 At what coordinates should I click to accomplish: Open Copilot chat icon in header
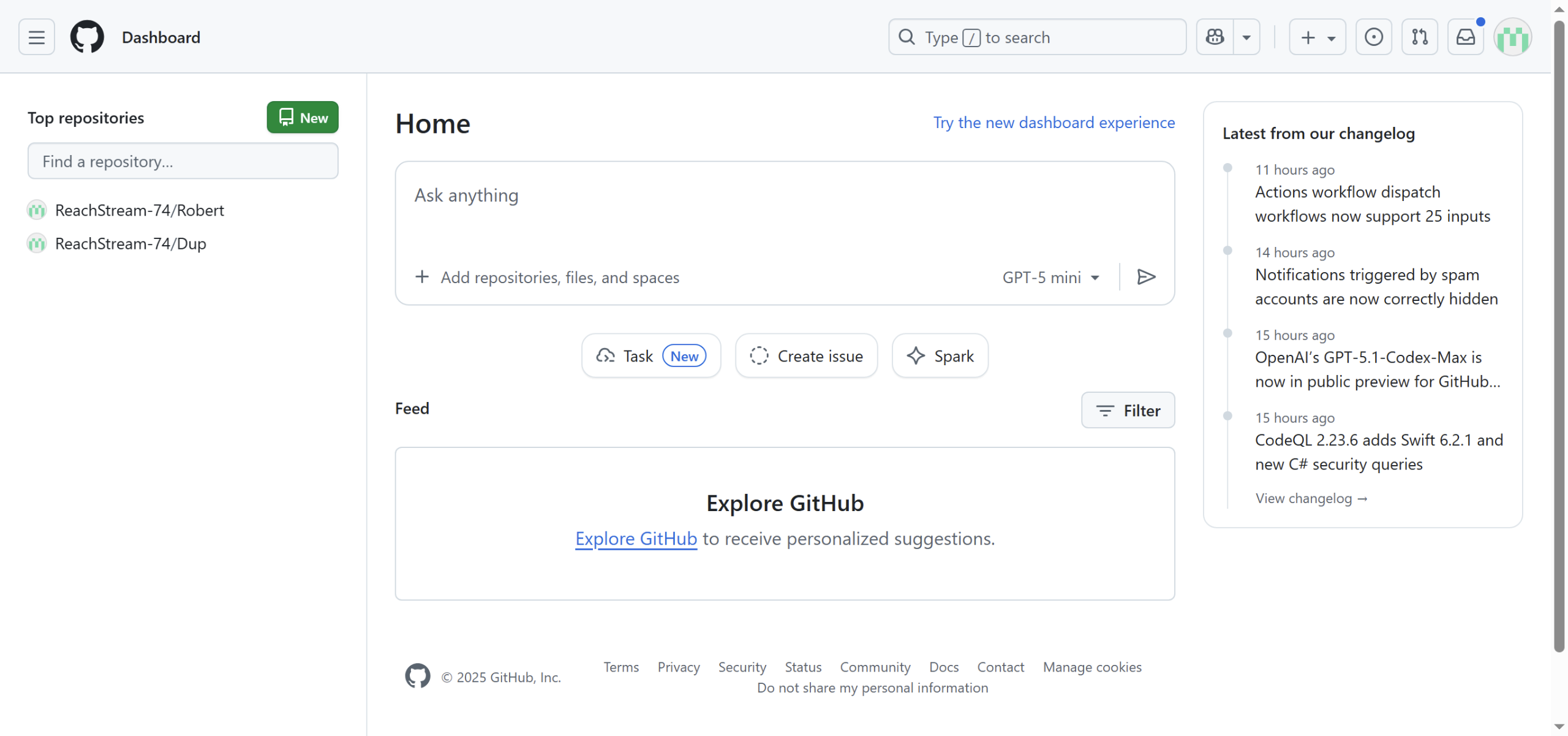click(1215, 37)
